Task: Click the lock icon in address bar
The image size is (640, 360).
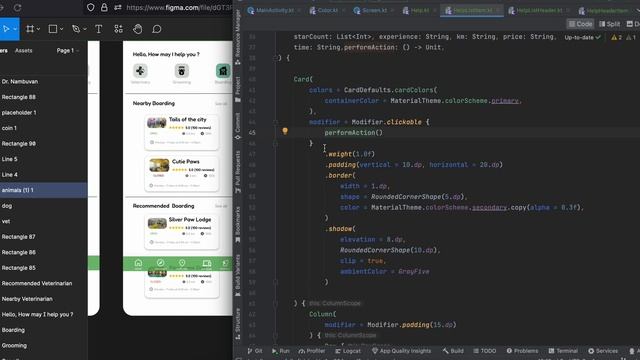Action: 104,7
